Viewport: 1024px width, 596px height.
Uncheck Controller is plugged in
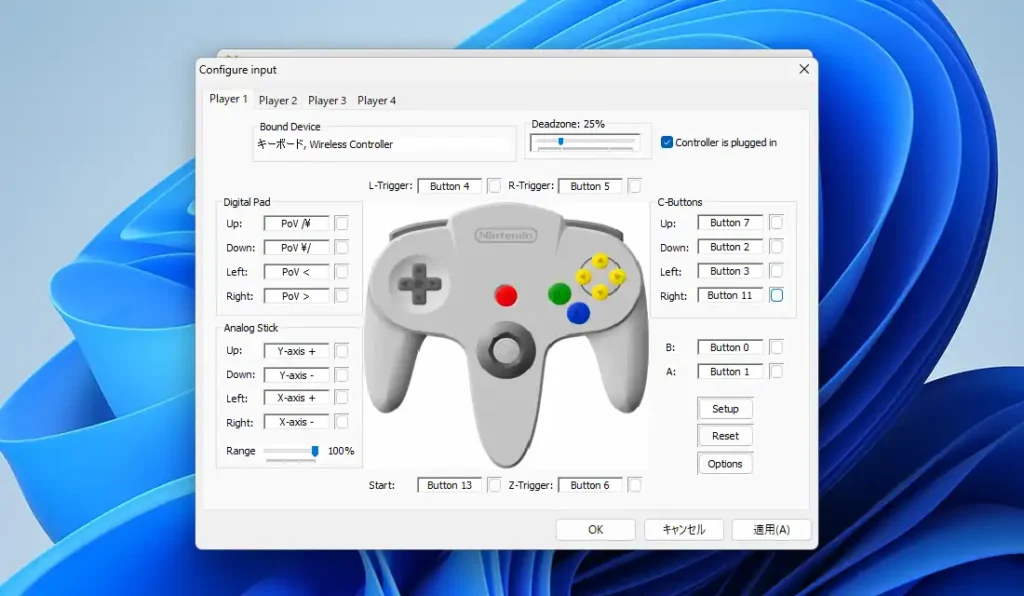[665, 142]
